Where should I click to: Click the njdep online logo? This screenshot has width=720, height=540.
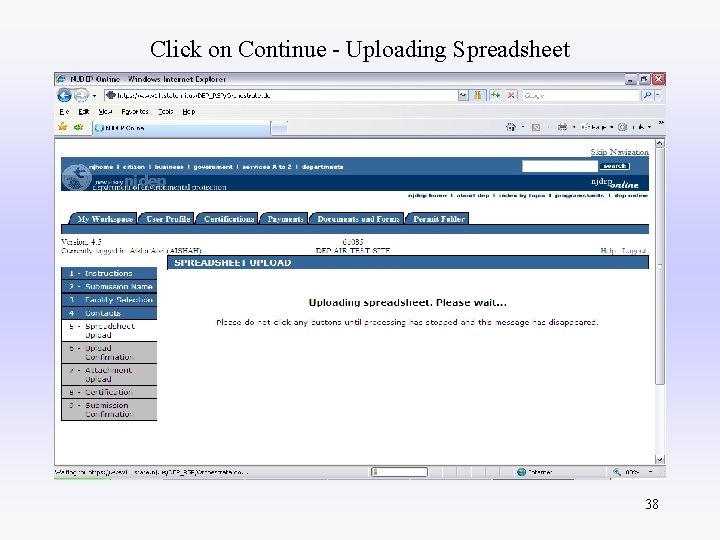615,183
